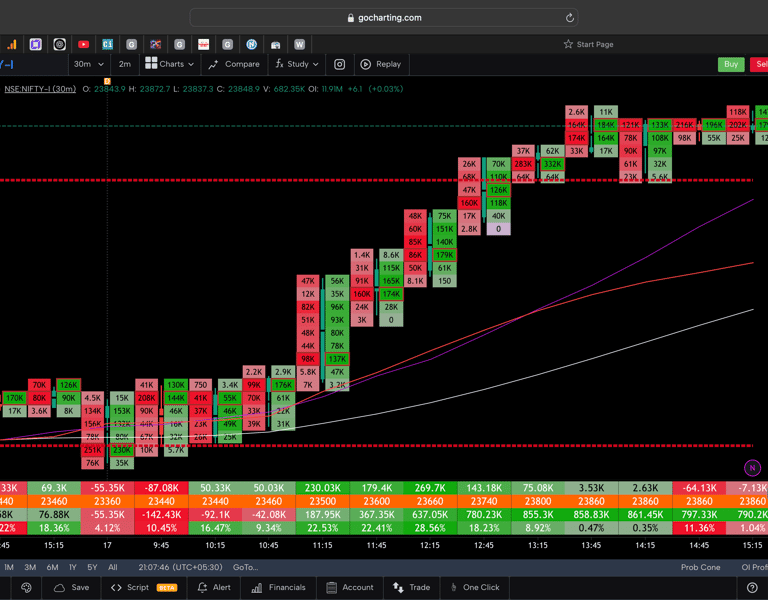Screen dimensions: 768x600
Task: Click the help question mark icon
Action: pyautogui.click(x=752, y=587)
